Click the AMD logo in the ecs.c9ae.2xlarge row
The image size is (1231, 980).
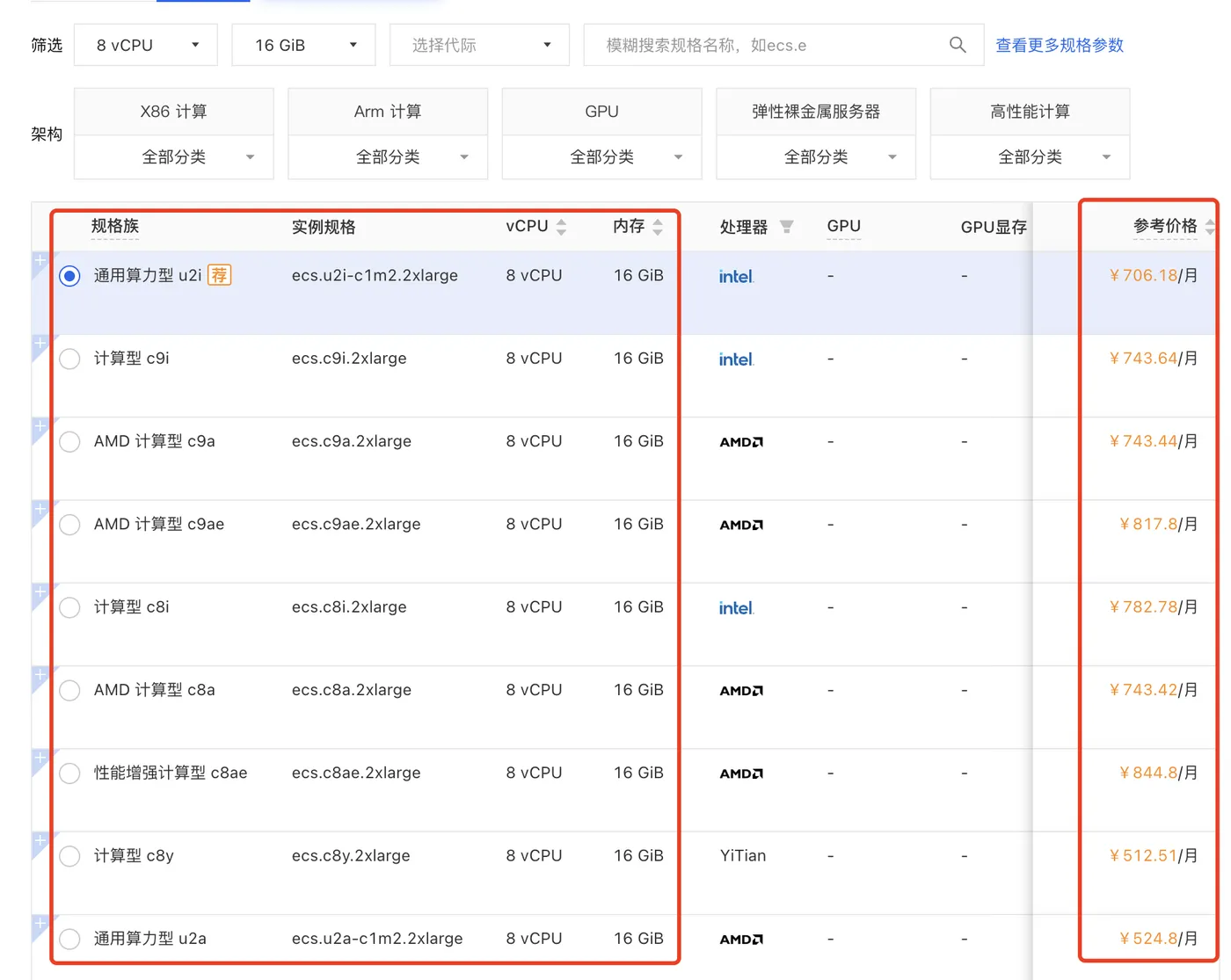(x=741, y=525)
